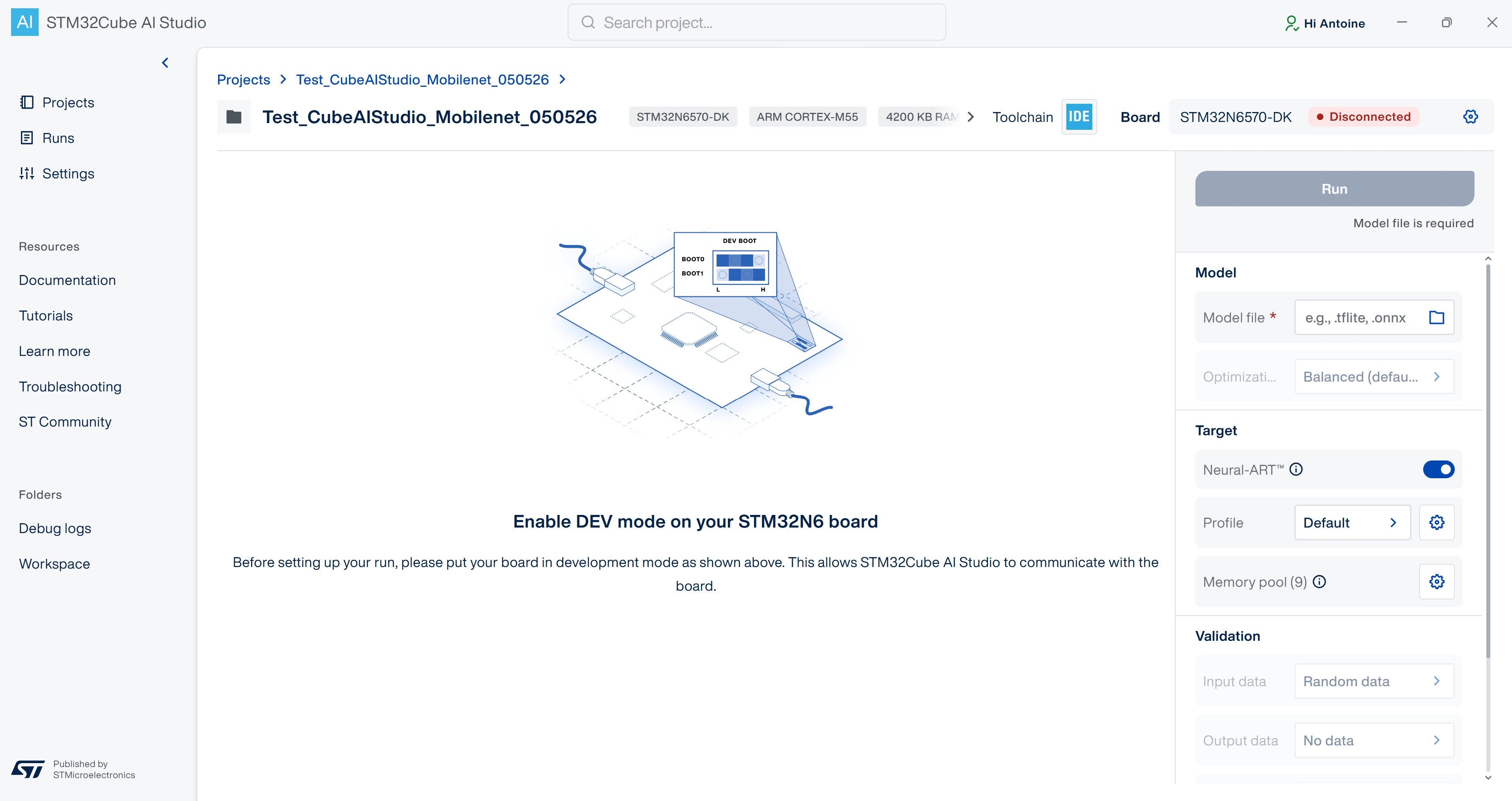Click the board name STM32N6570-DK next to Board

click(x=1236, y=117)
